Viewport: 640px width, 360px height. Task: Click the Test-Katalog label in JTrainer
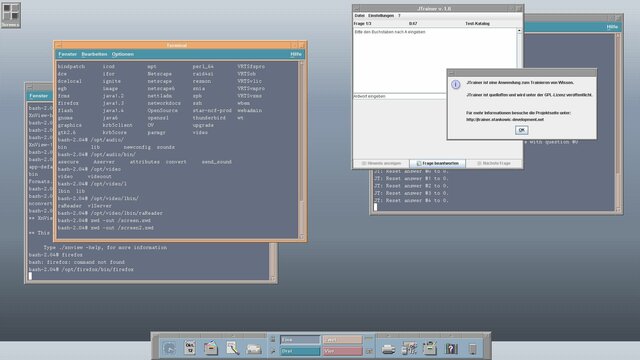(477, 24)
